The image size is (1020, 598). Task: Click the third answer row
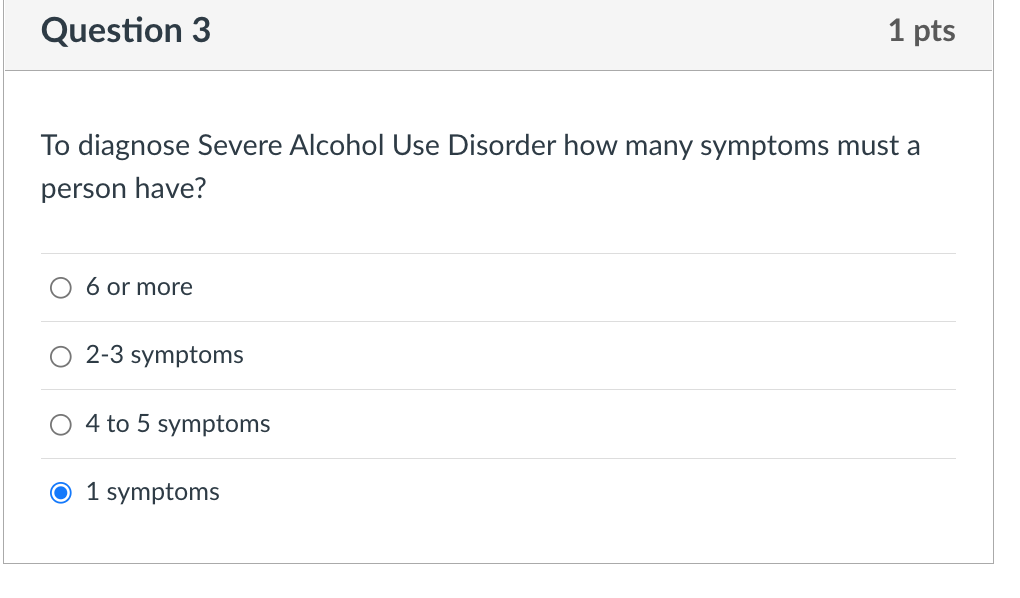[x=400, y=424]
